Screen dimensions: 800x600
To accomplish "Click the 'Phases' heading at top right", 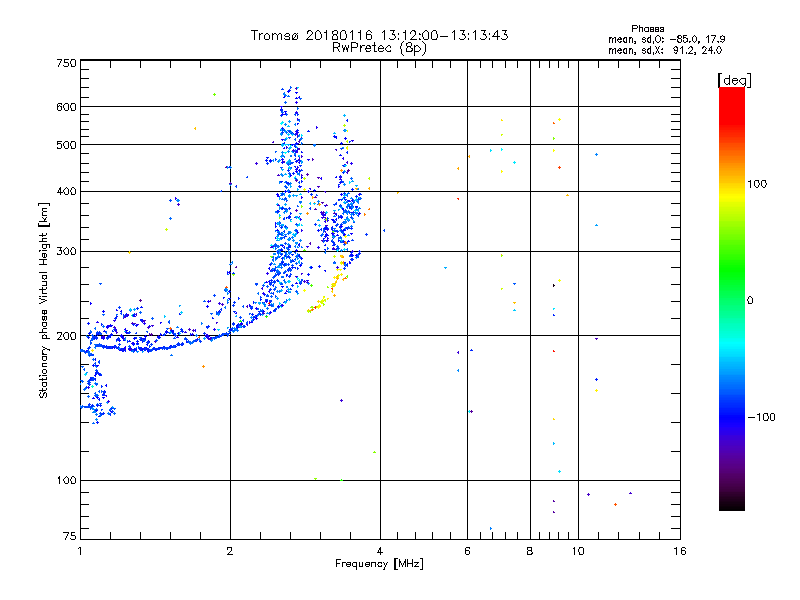I will click(x=647, y=29).
